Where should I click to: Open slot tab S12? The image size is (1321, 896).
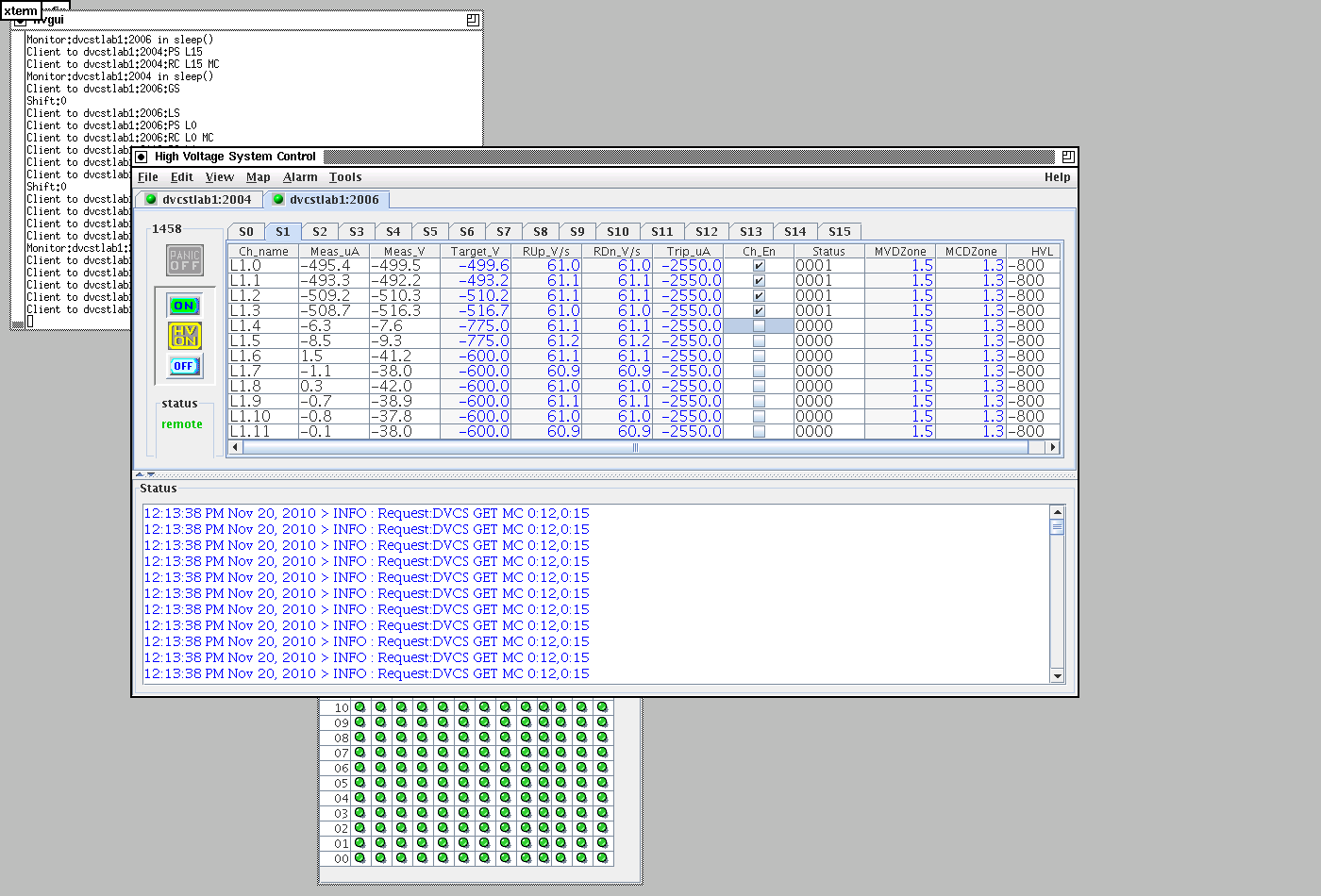pos(707,232)
